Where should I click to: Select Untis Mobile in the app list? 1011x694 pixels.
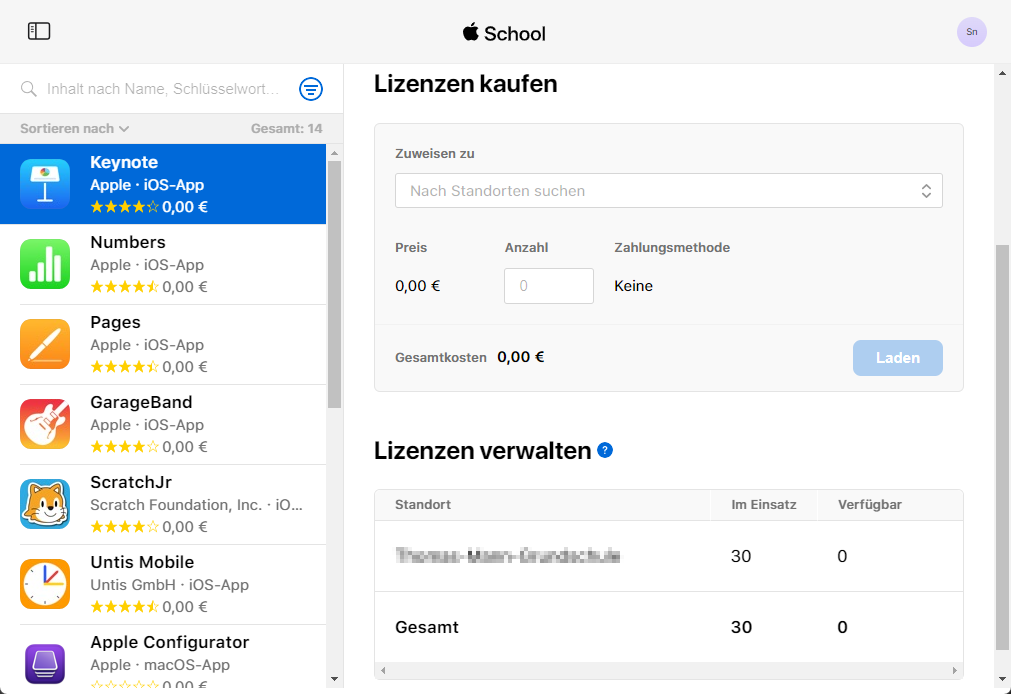click(x=163, y=584)
